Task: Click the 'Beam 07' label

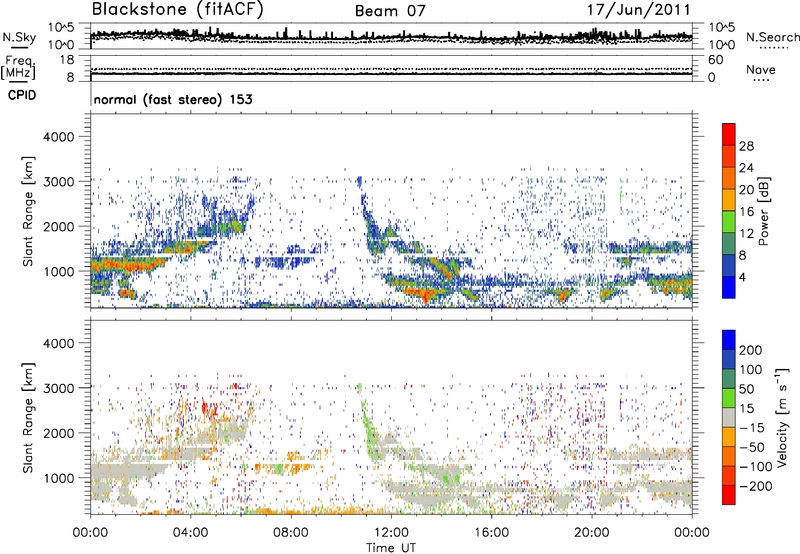Action: click(390, 11)
